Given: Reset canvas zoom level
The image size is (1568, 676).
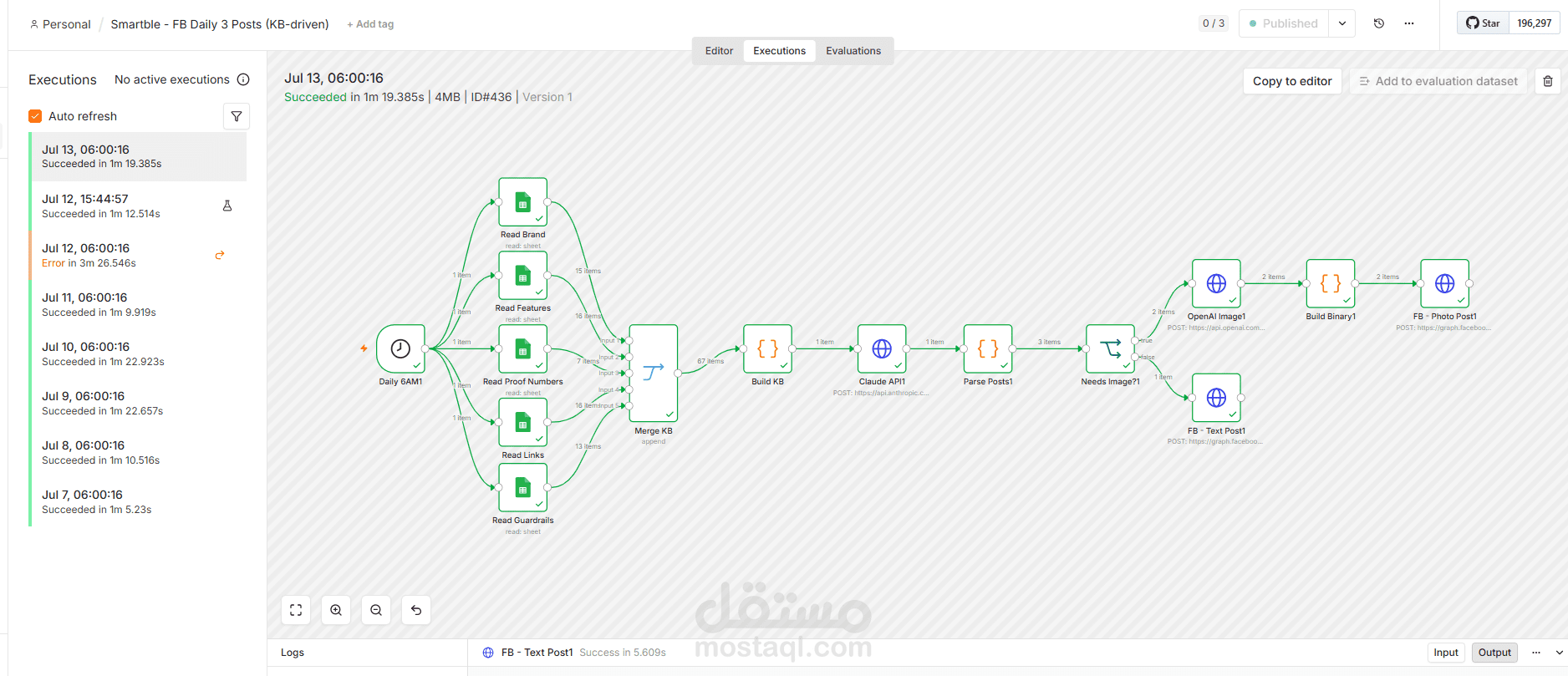Looking at the screenshot, I should point(416,610).
